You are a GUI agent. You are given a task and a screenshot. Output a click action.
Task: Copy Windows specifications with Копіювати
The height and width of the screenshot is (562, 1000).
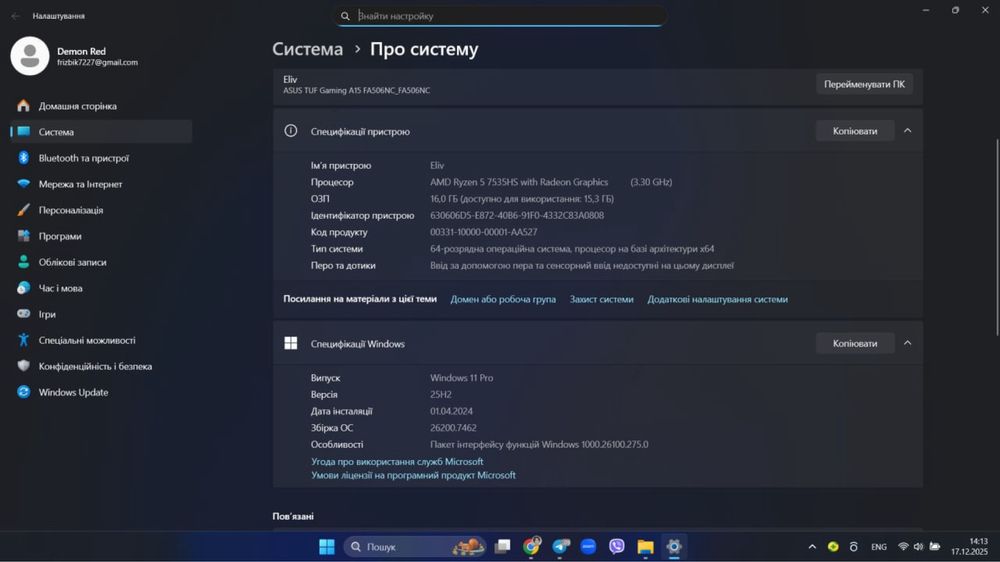[855, 343]
